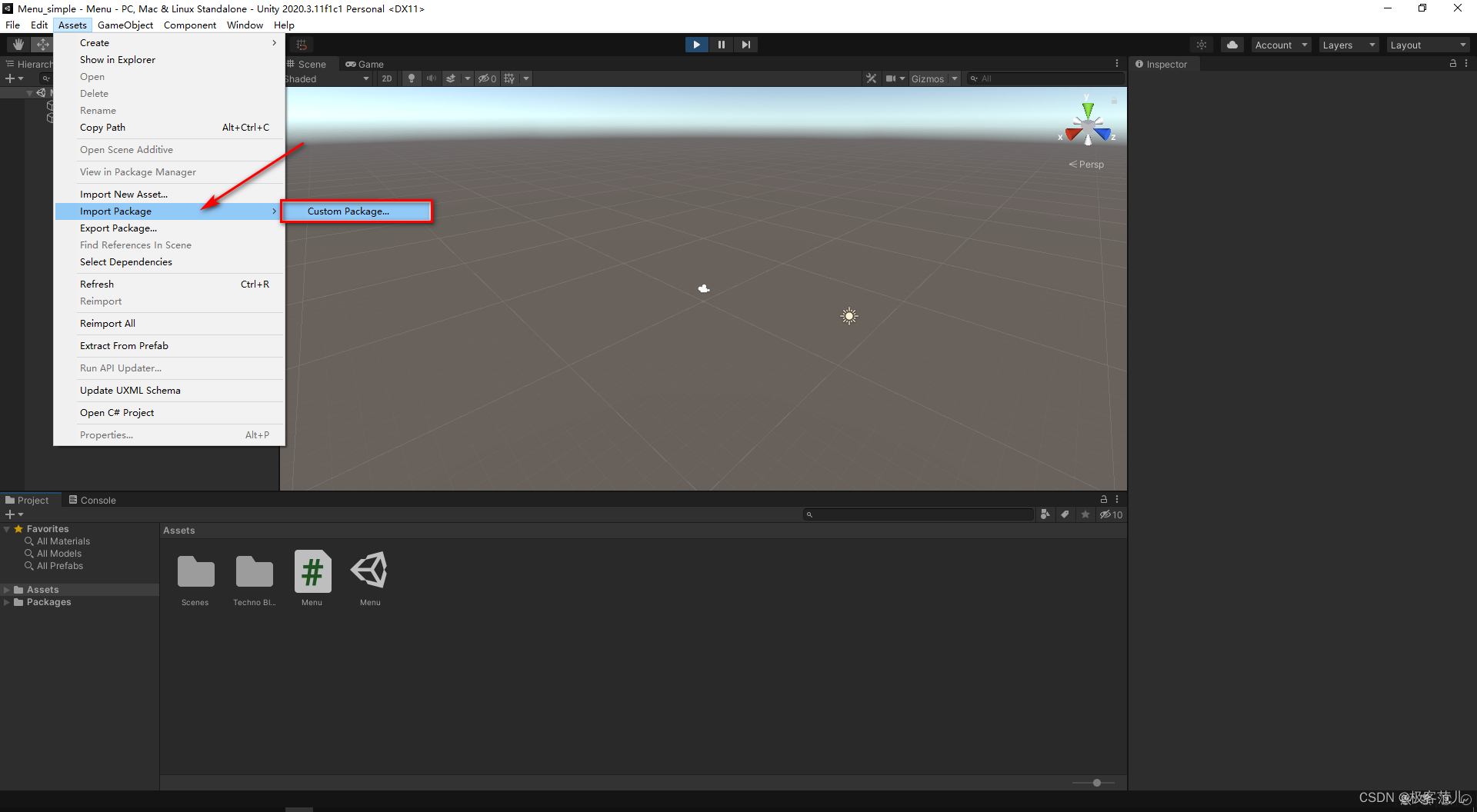
Task: Toggle scene effects (skybox/fog) icon
Action: click(x=451, y=78)
